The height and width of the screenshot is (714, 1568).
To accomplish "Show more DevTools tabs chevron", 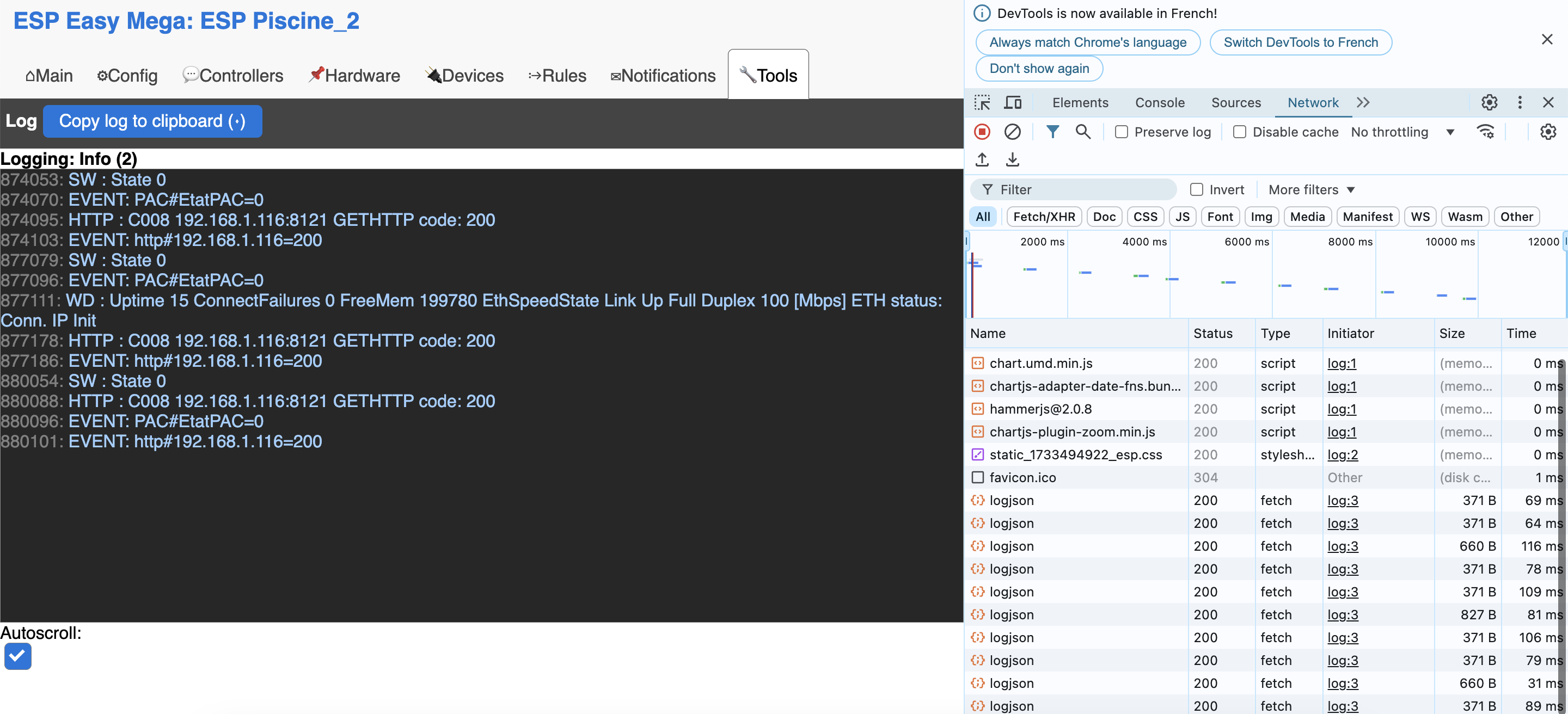I will click(1363, 102).
